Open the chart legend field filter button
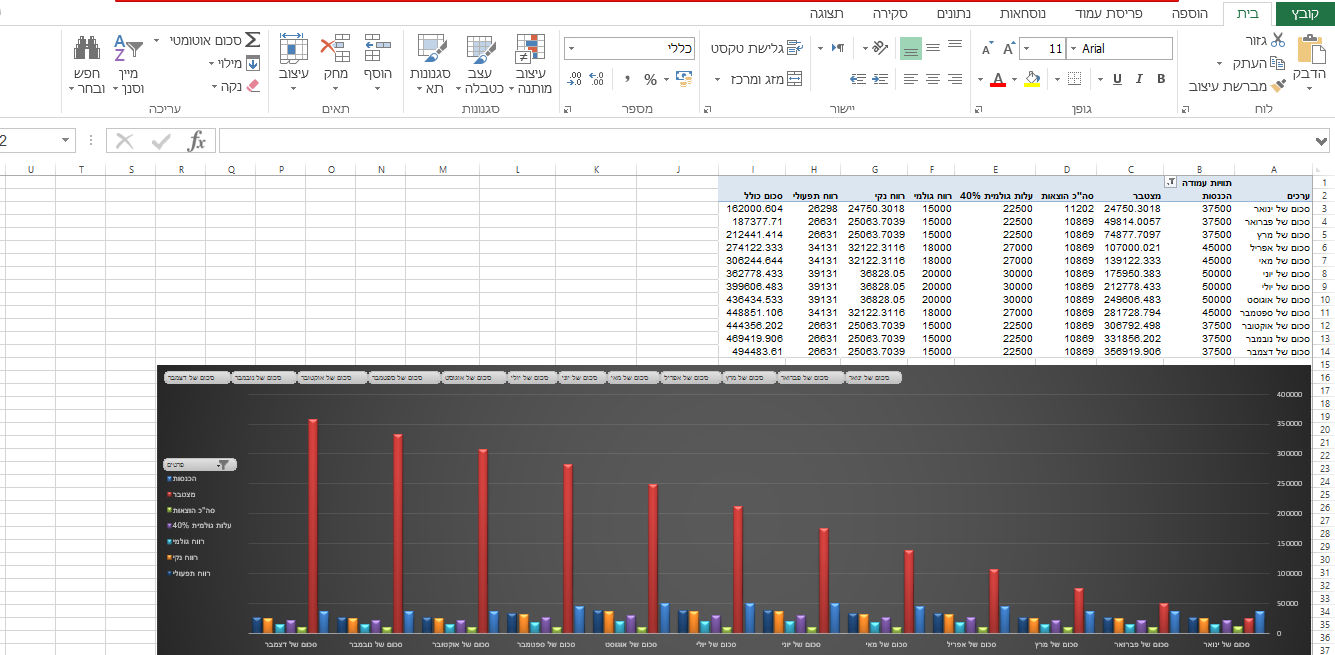 [198, 464]
